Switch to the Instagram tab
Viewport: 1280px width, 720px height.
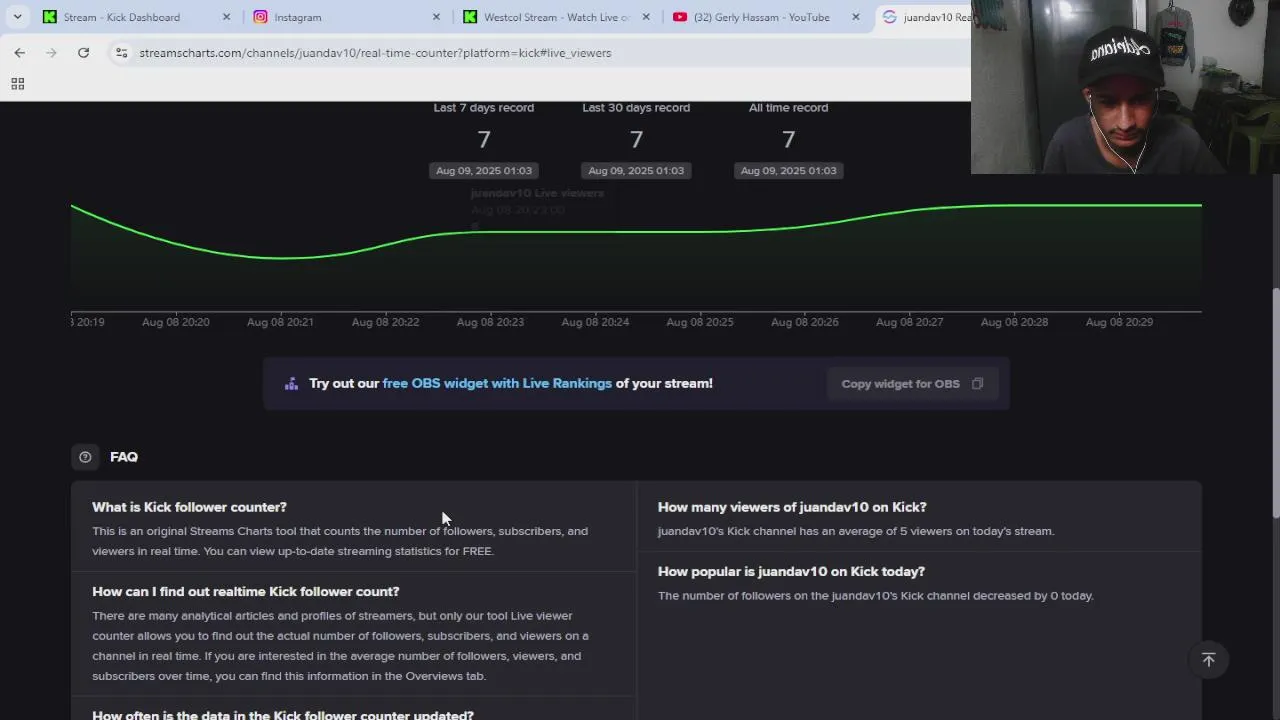pos(345,17)
